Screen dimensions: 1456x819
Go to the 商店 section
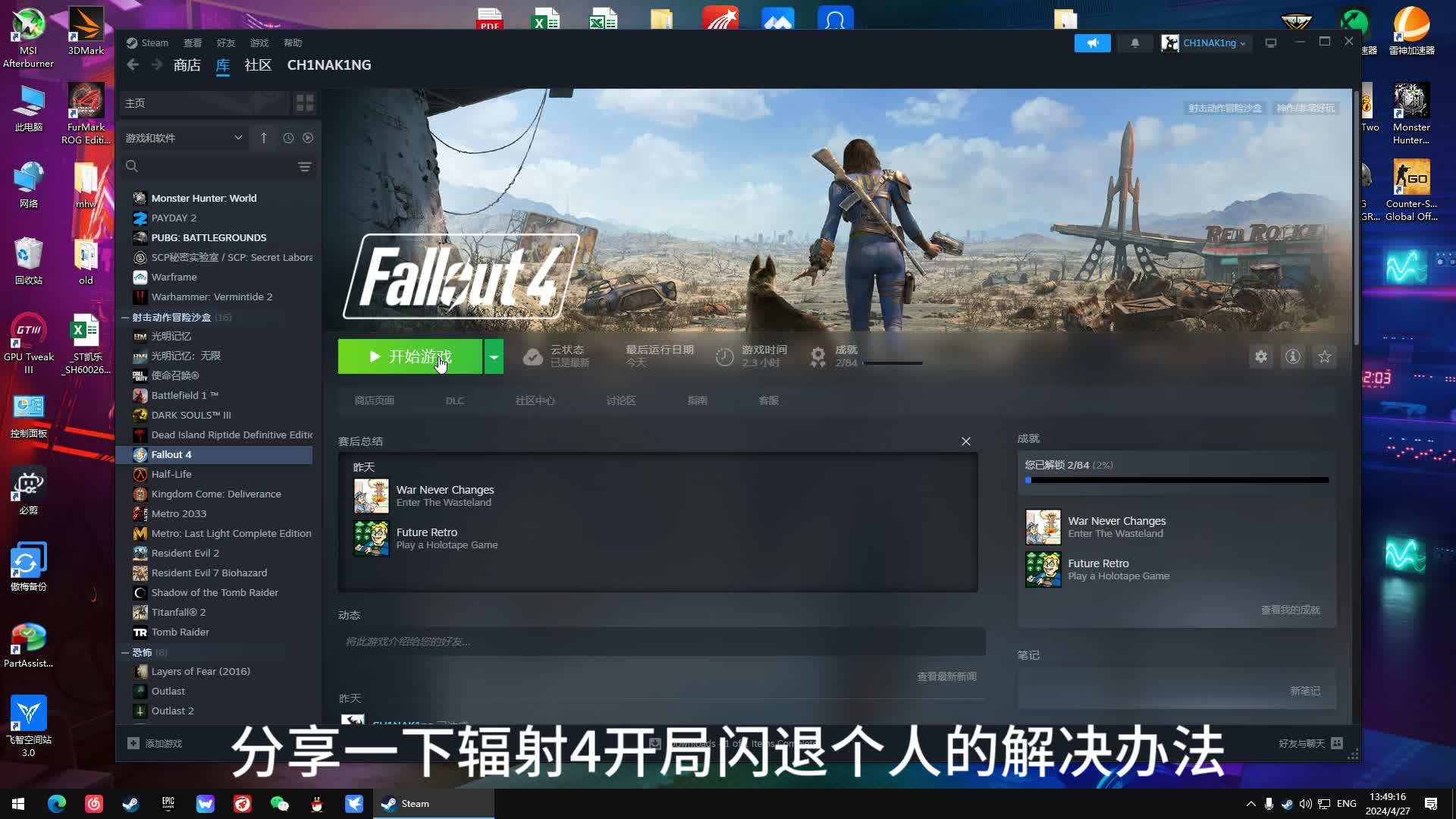187,65
